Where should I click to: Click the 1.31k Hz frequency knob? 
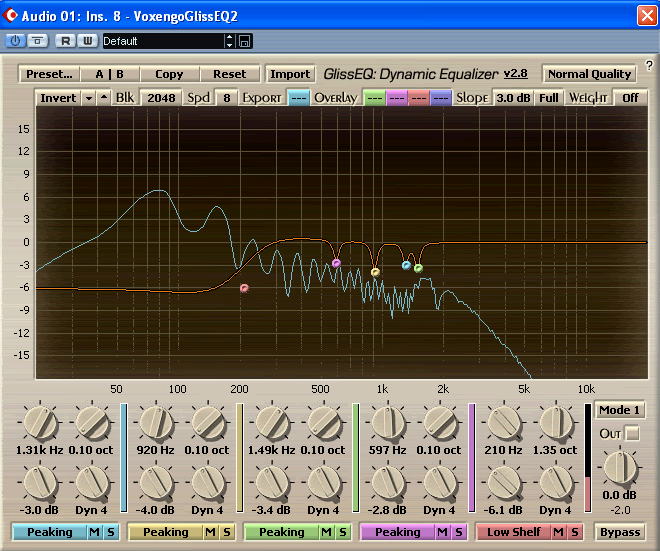(x=40, y=423)
